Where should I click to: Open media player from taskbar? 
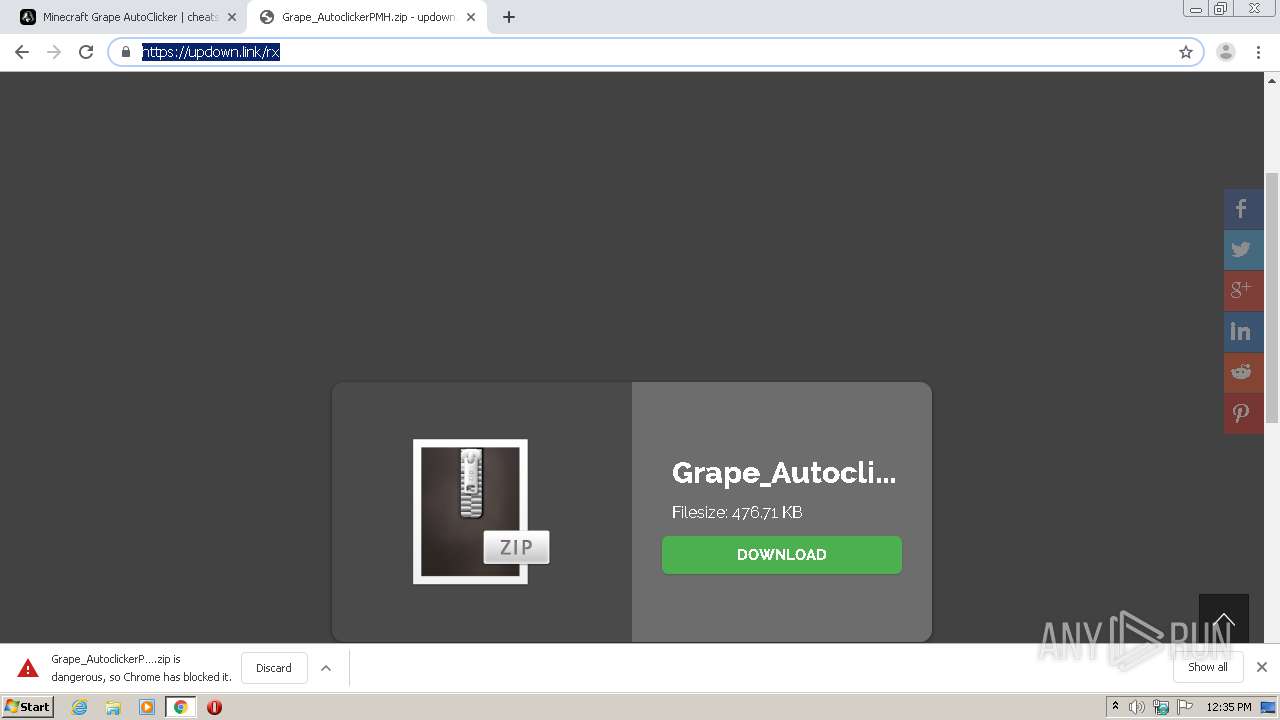tap(147, 707)
